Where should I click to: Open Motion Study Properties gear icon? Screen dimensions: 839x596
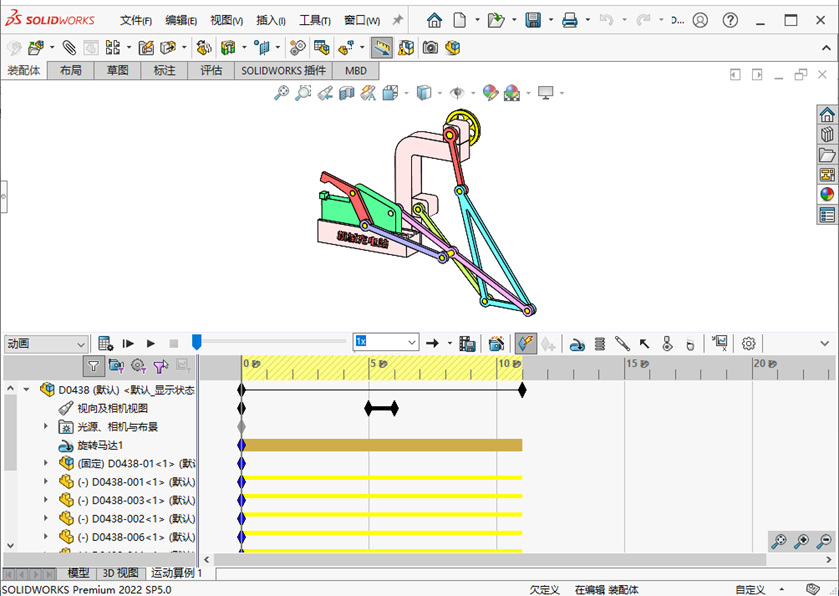748,343
